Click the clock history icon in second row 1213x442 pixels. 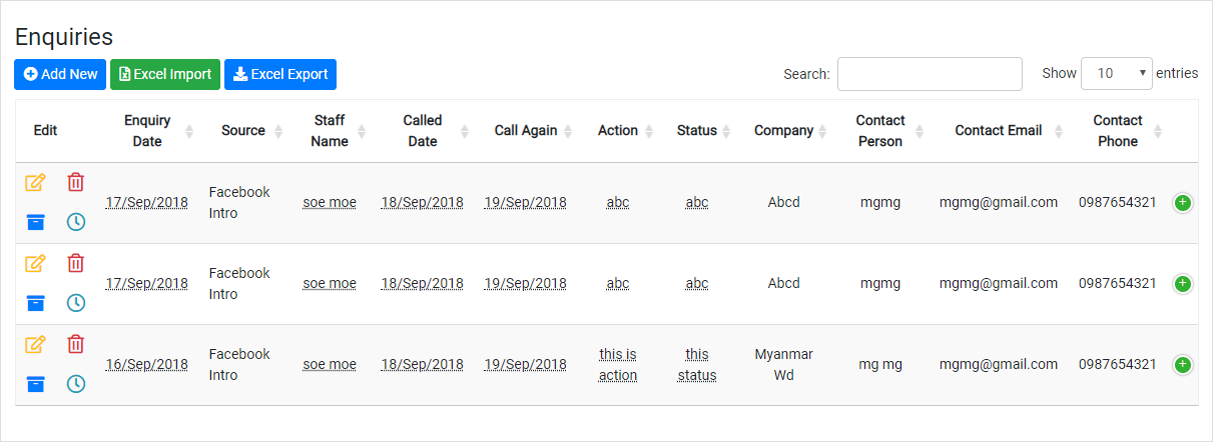(76, 302)
